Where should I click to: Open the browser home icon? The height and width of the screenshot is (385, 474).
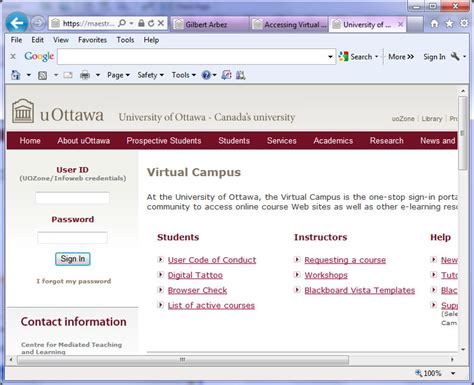tap(434, 23)
